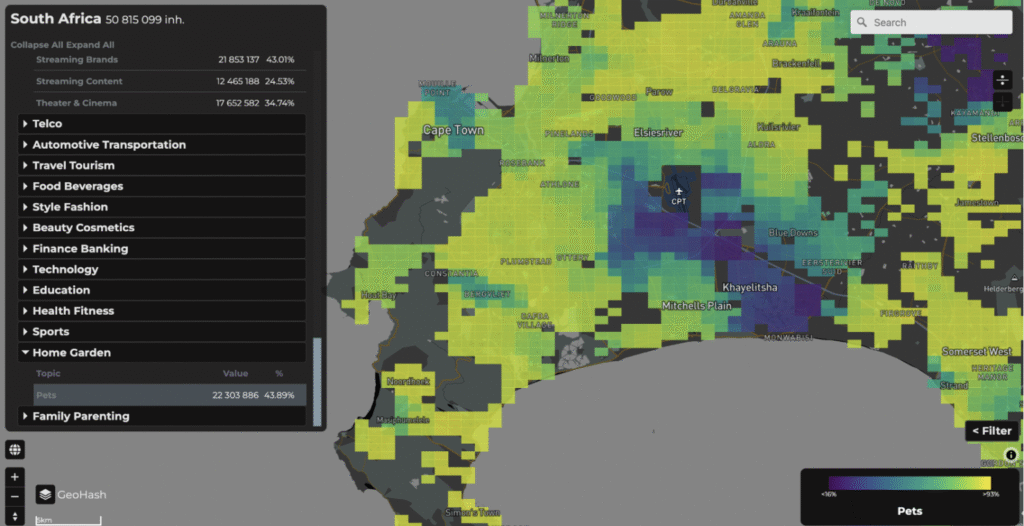Screen dimensions: 1024x526
Task: Click the split-view divide icon
Action: pos(1004,80)
